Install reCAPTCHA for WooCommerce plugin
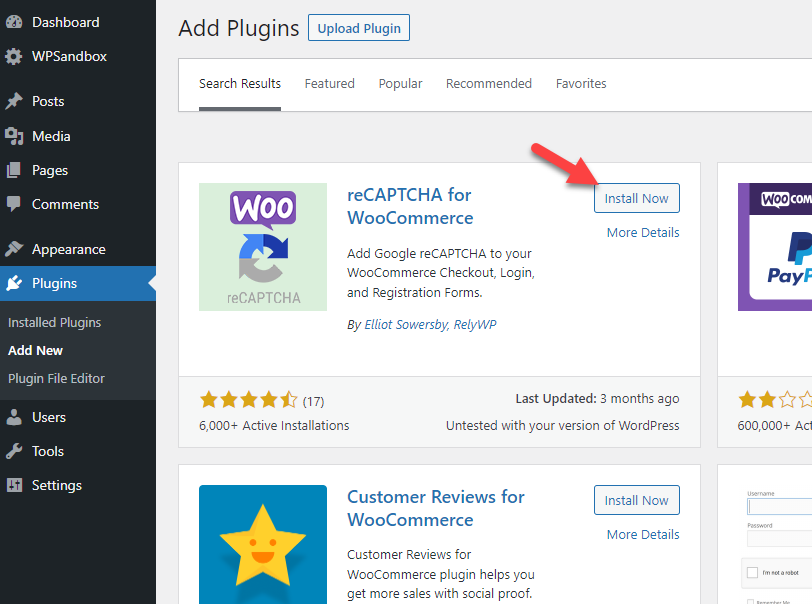 point(636,198)
